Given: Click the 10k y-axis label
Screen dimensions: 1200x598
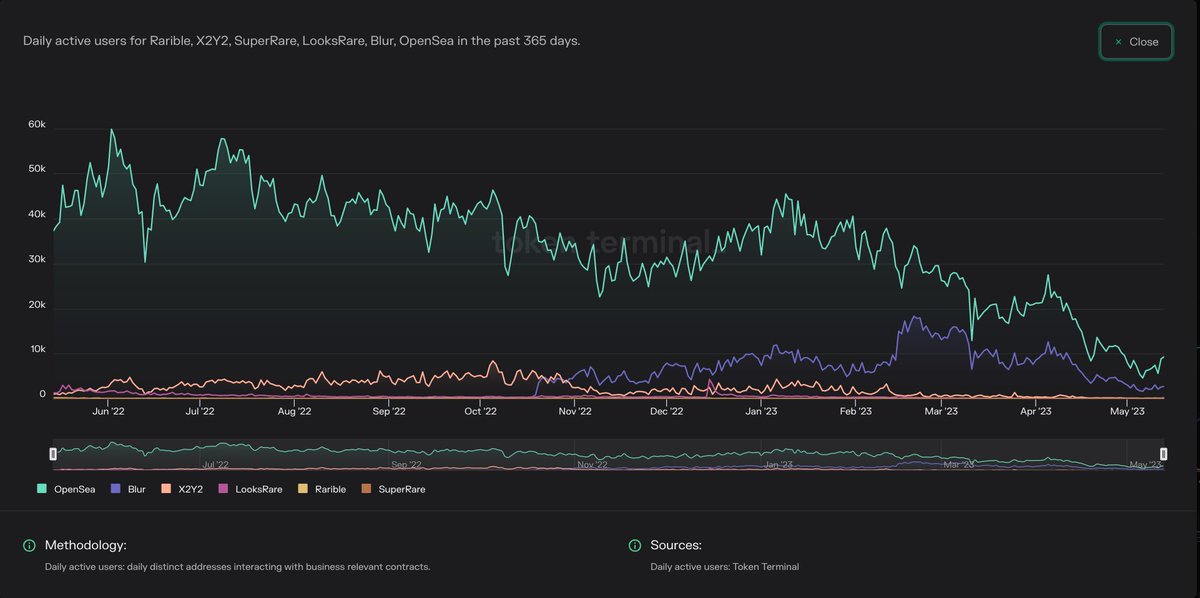Looking at the screenshot, I should point(37,349).
